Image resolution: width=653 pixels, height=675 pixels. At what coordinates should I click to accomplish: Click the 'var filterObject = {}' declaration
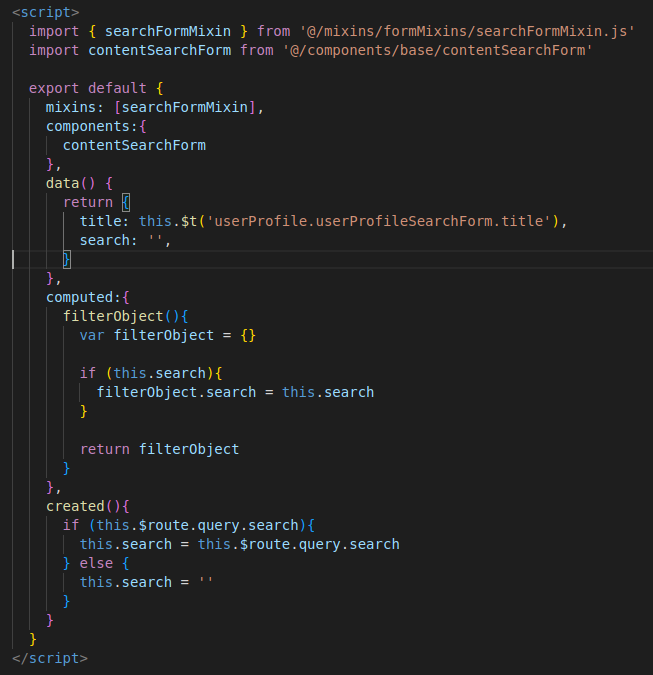tap(167, 335)
